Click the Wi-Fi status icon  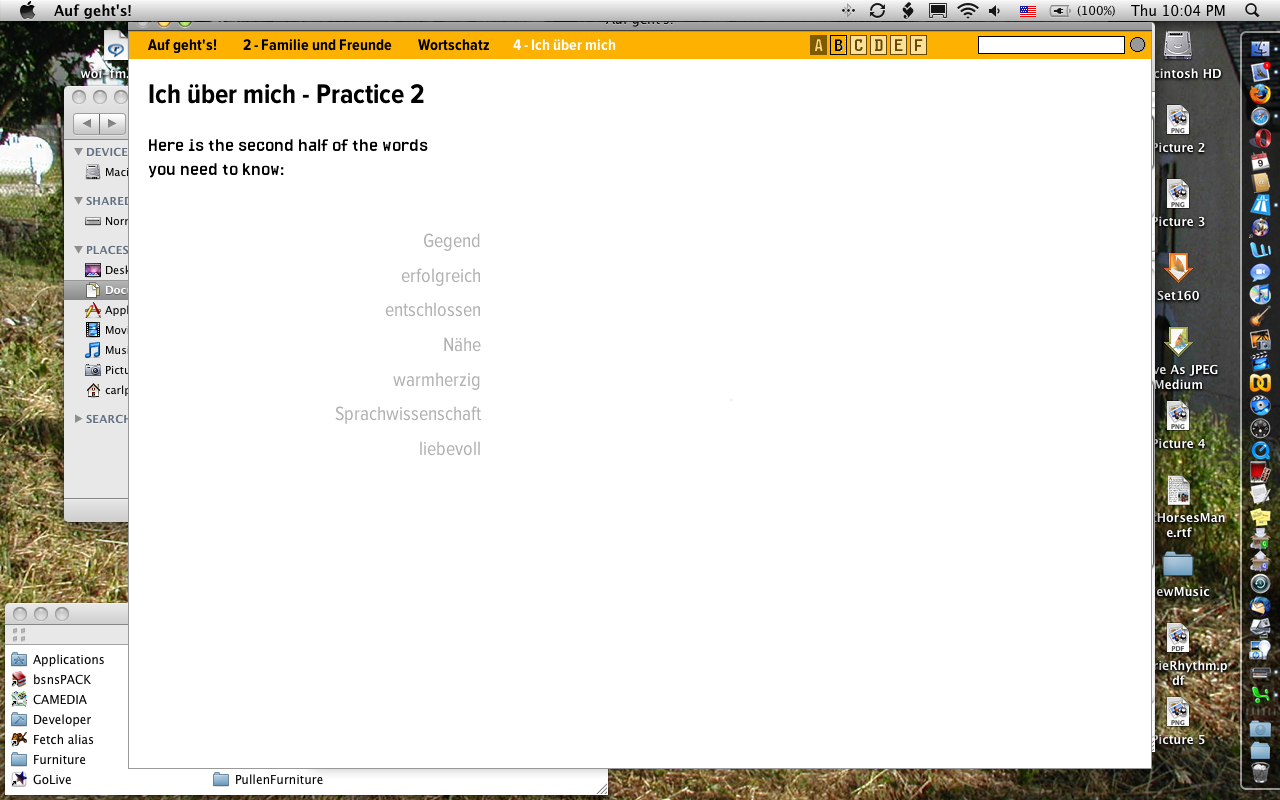click(x=967, y=11)
